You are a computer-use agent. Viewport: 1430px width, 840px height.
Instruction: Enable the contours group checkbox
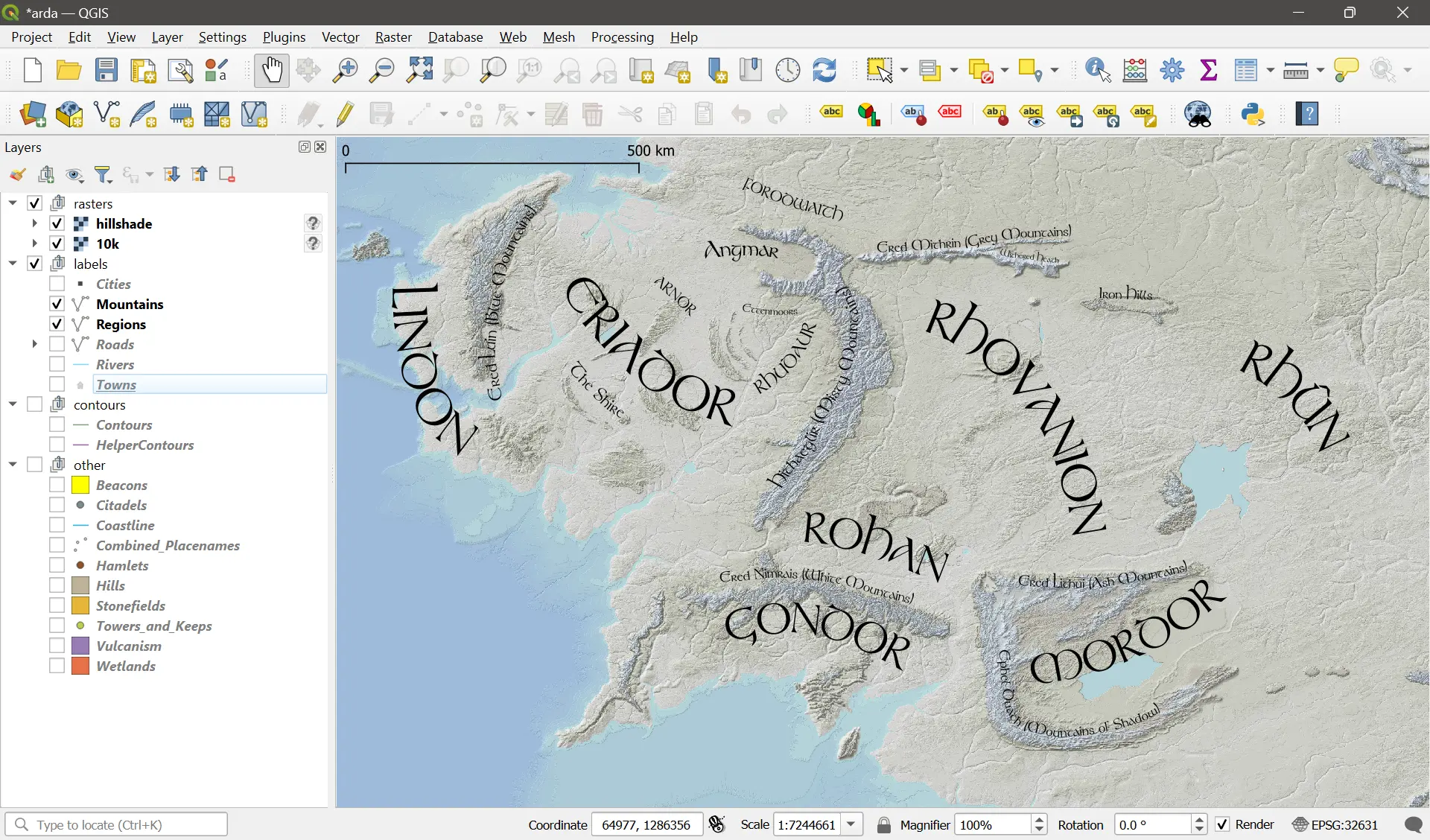34,404
